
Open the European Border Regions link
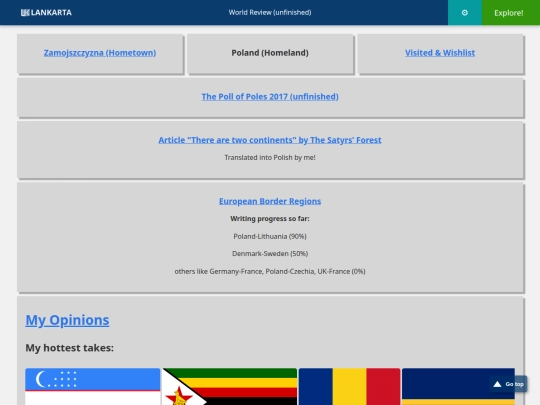[270, 201]
